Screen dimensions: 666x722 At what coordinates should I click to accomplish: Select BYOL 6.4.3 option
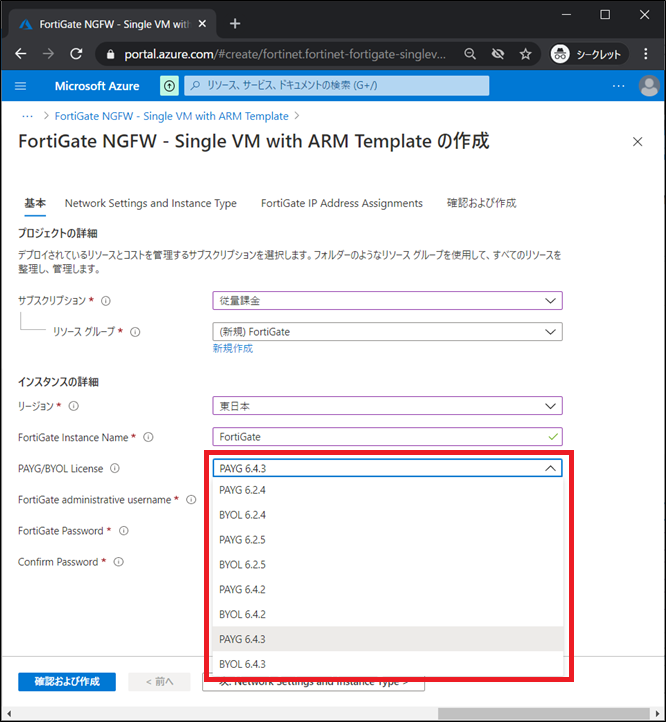tap(387, 664)
